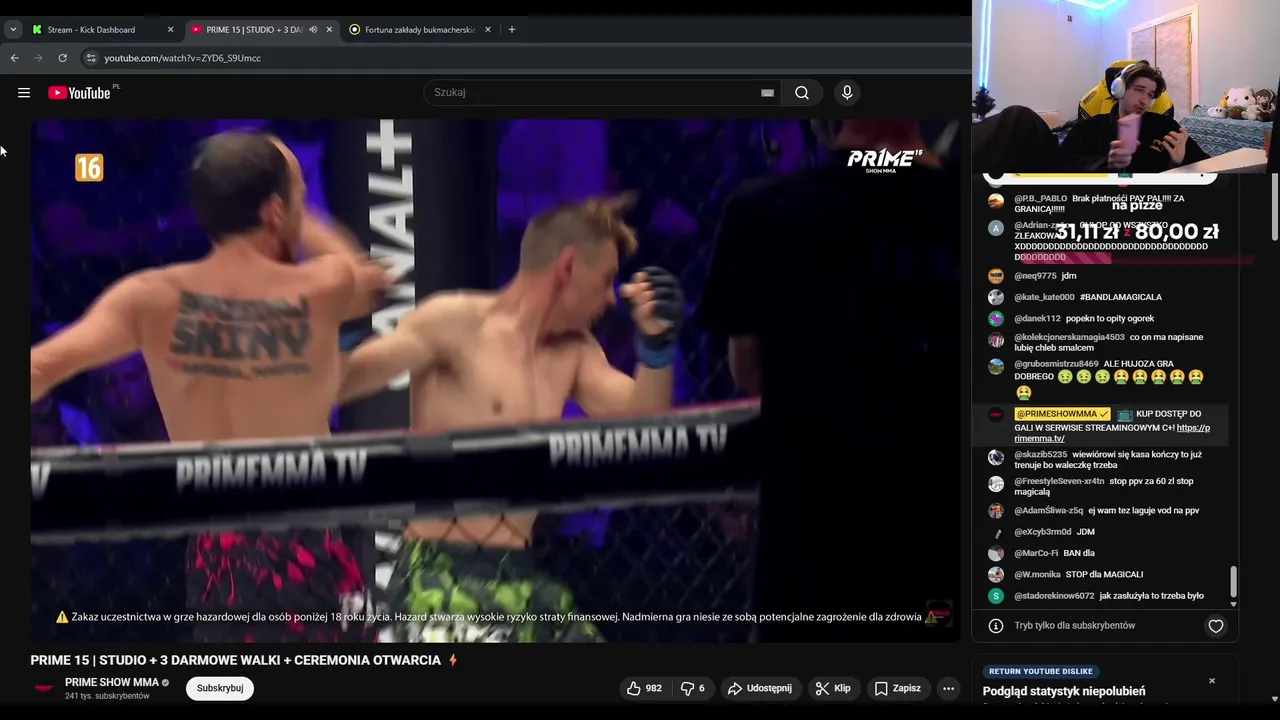Click the video player frame
Screen dimensions: 1280x720
coord(495,381)
